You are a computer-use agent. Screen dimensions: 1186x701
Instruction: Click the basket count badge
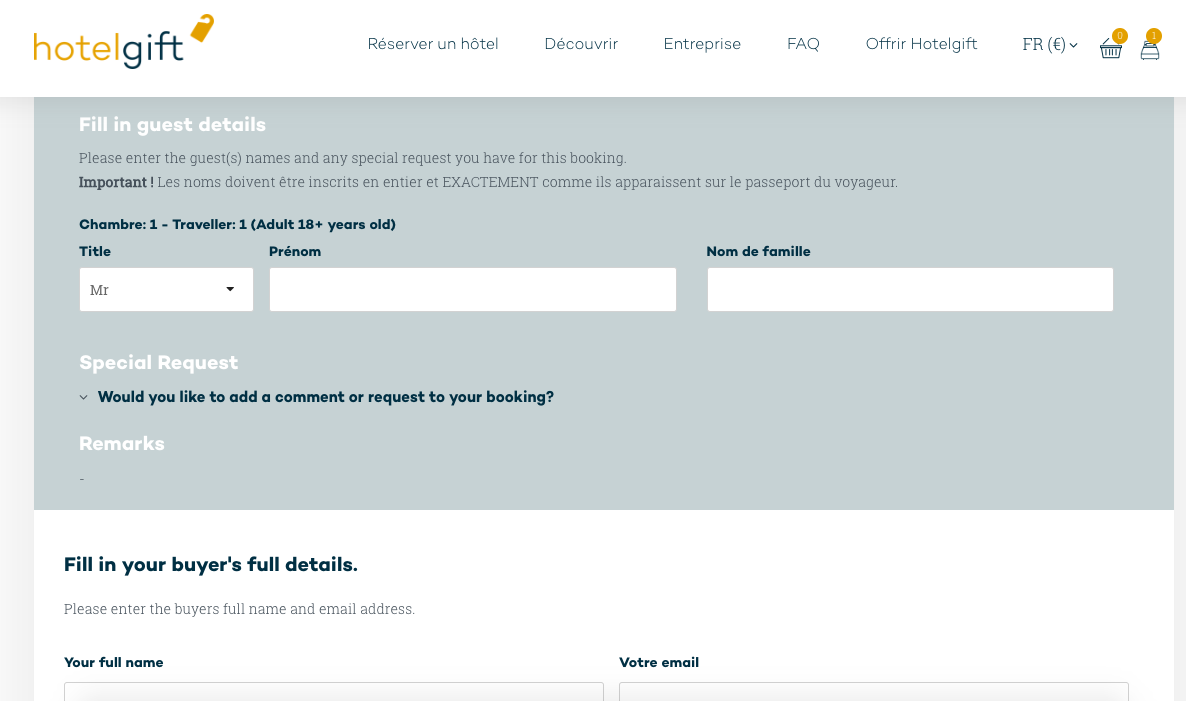(1119, 36)
